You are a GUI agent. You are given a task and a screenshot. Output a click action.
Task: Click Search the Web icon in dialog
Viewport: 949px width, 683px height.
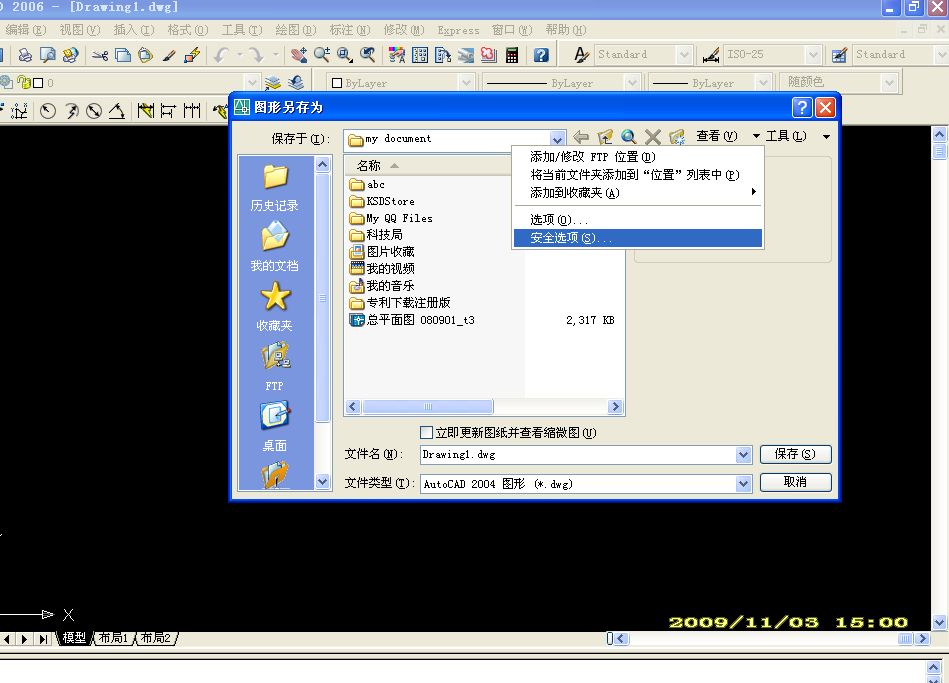[629, 137]
